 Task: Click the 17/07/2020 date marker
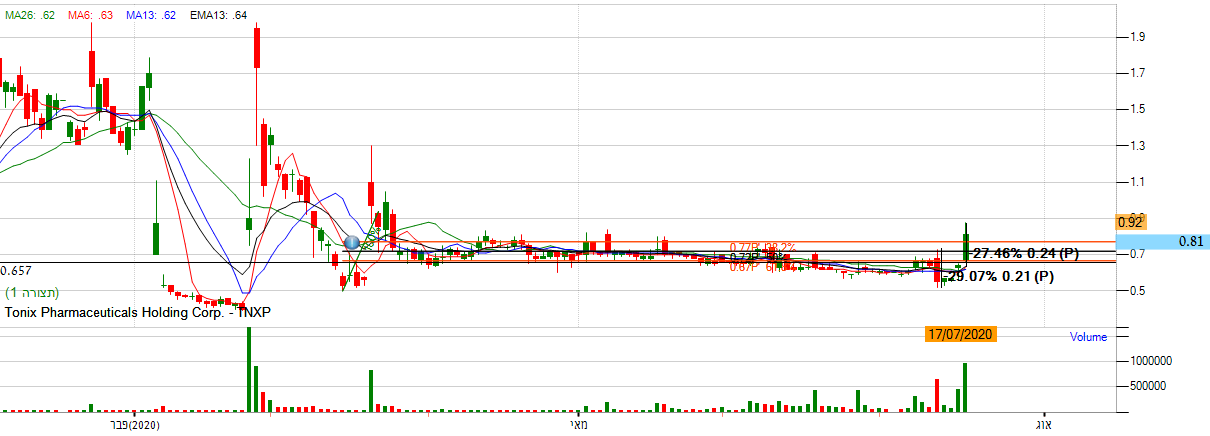pyautogui.click(x=958, y=334)
